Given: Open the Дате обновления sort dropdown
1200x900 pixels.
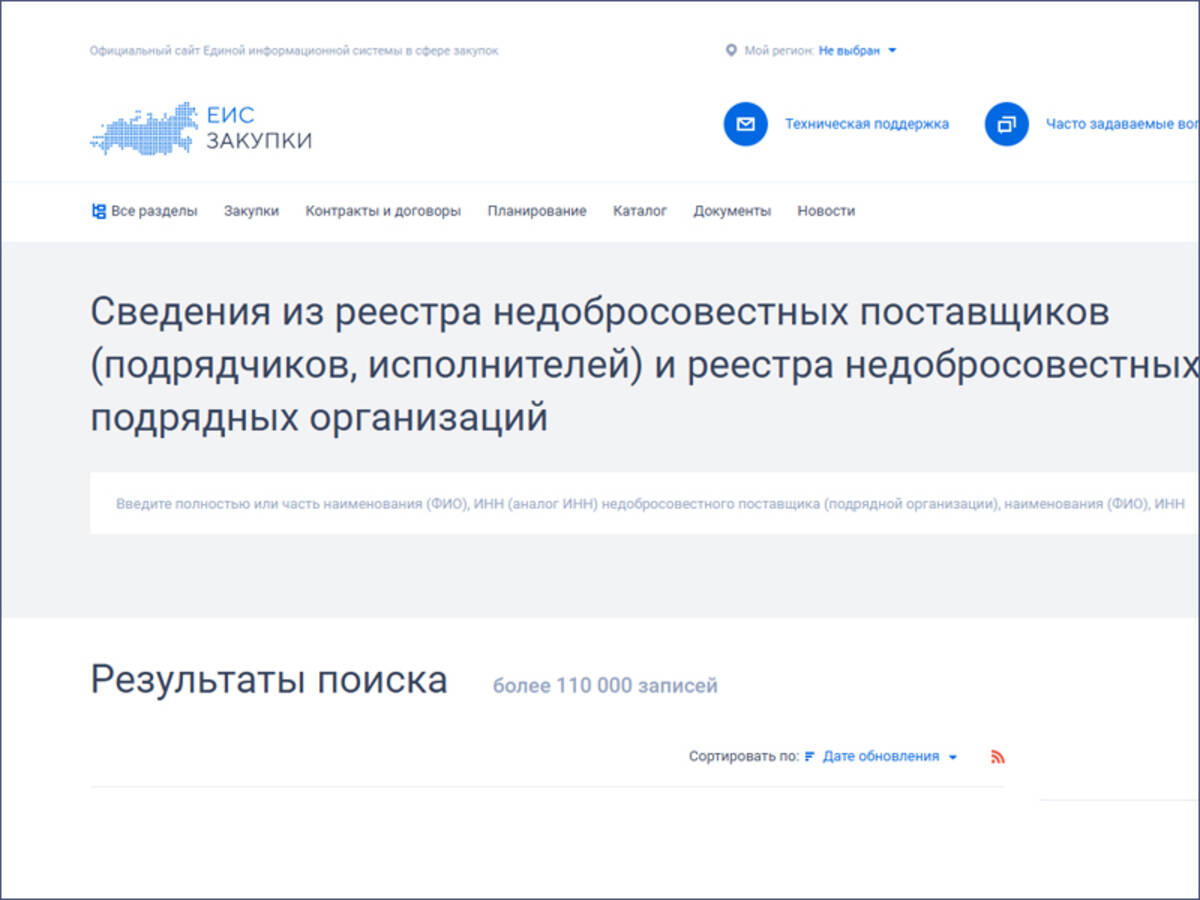Looking at the screenshot, I should pos(880,757).
